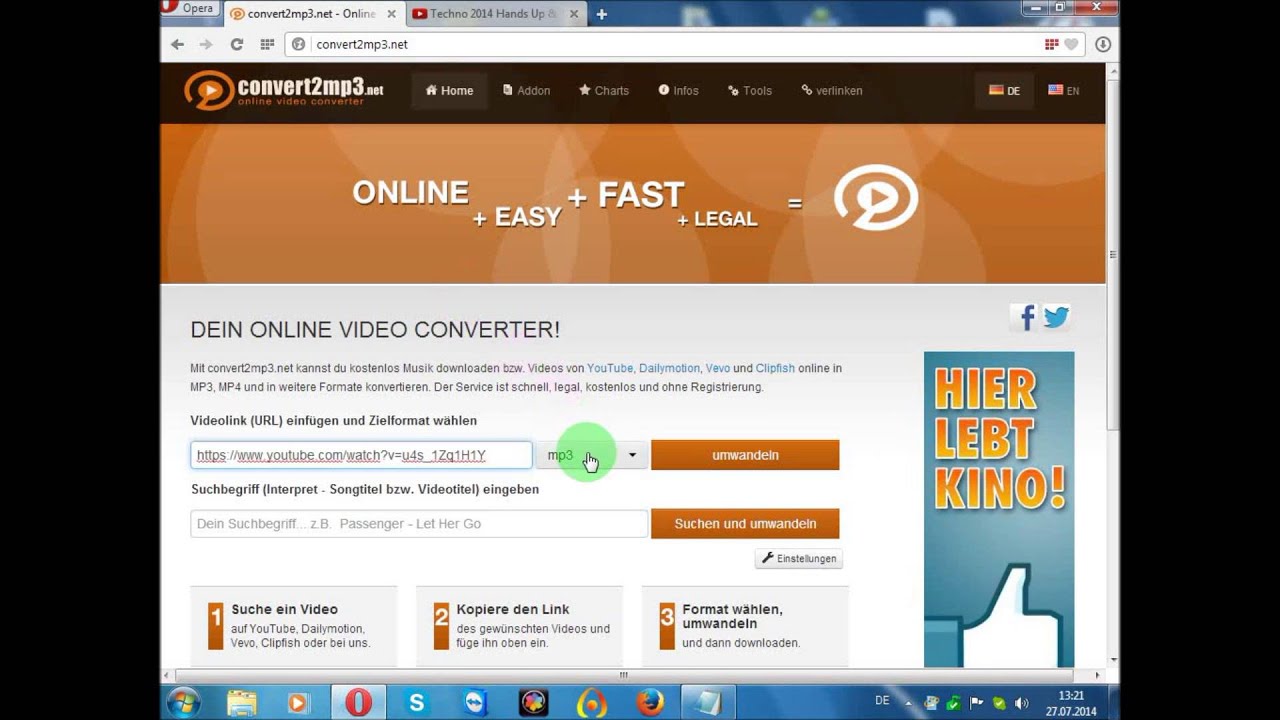Click the video URL input field

361,455
